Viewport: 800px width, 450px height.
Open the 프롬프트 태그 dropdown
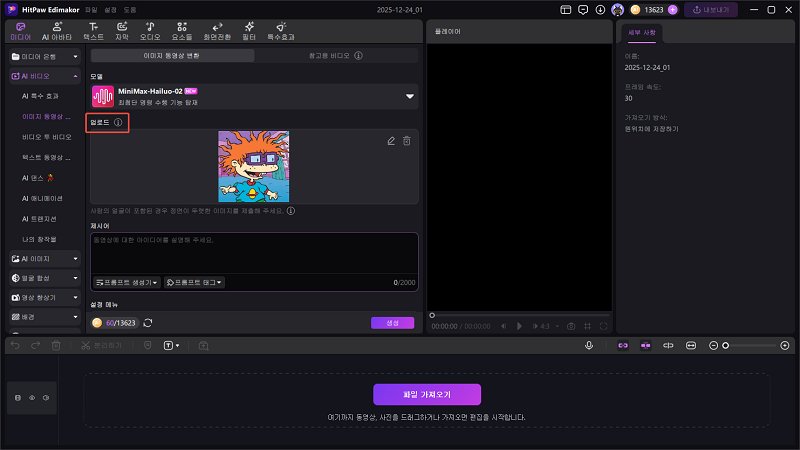pyautogui.click(x=194, y=282)
